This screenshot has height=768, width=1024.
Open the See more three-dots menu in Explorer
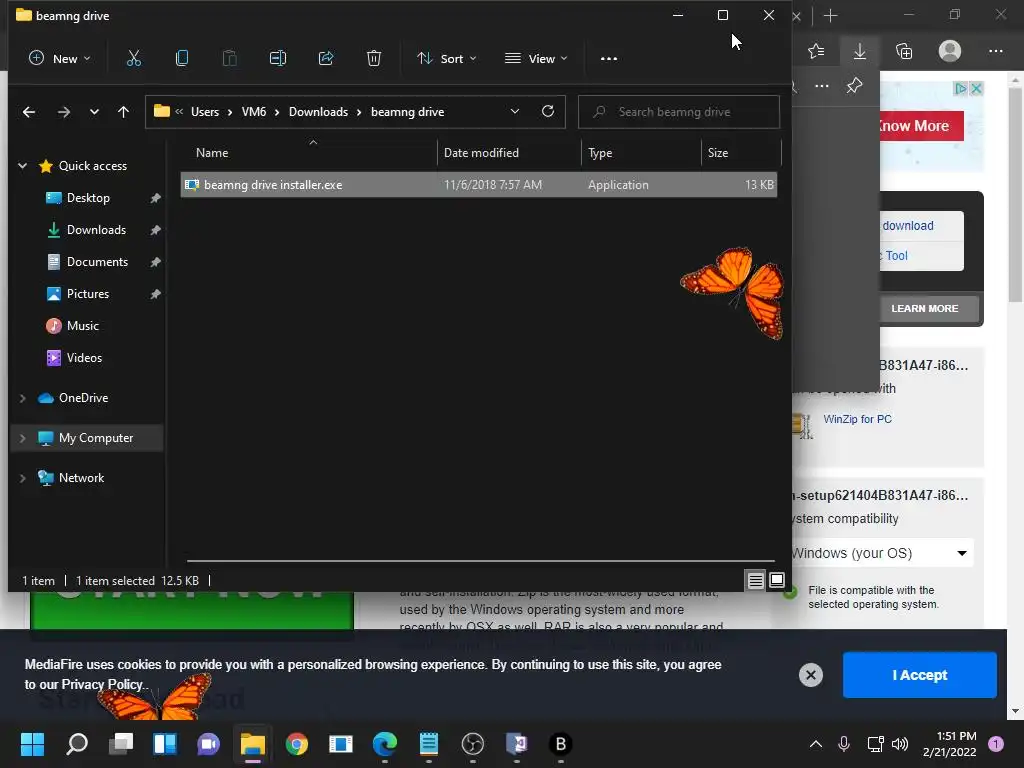point(609,58)
